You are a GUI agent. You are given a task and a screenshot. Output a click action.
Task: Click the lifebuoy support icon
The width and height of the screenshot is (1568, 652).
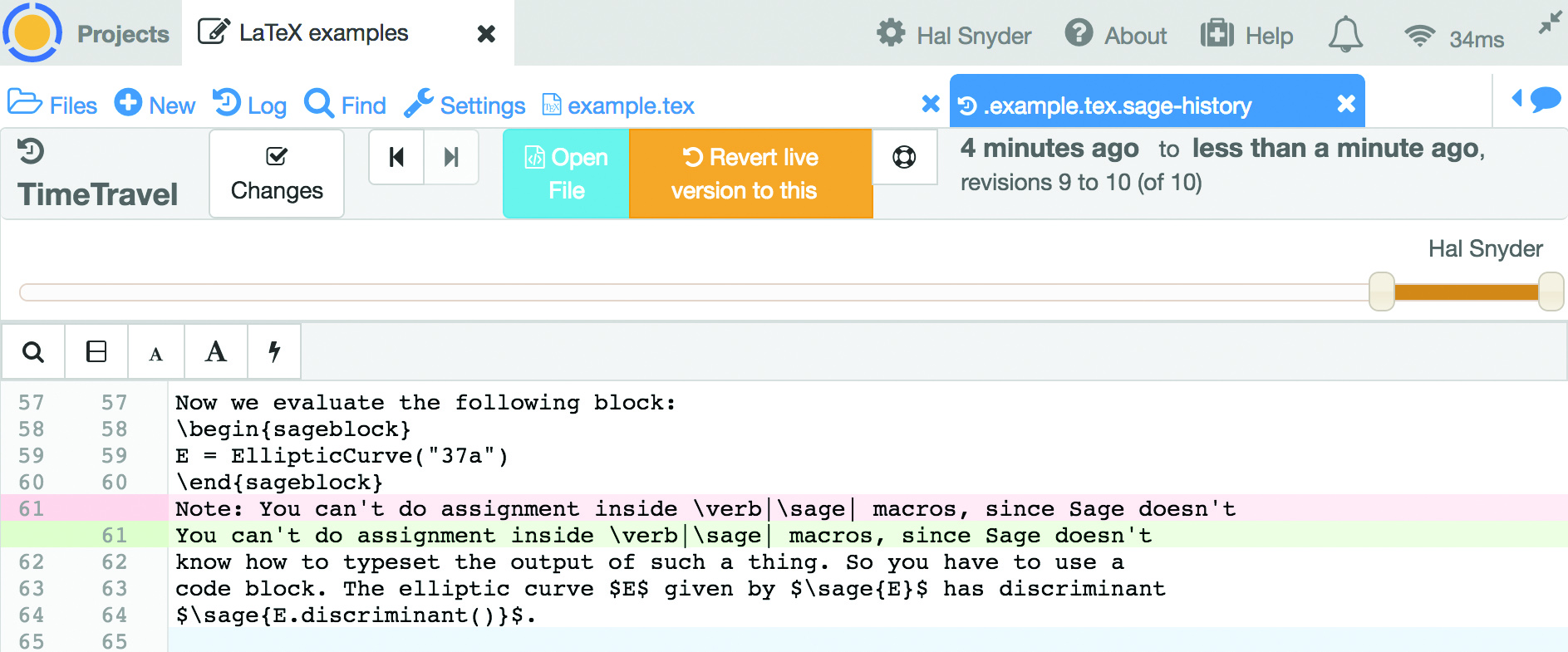tap(904, 157)
